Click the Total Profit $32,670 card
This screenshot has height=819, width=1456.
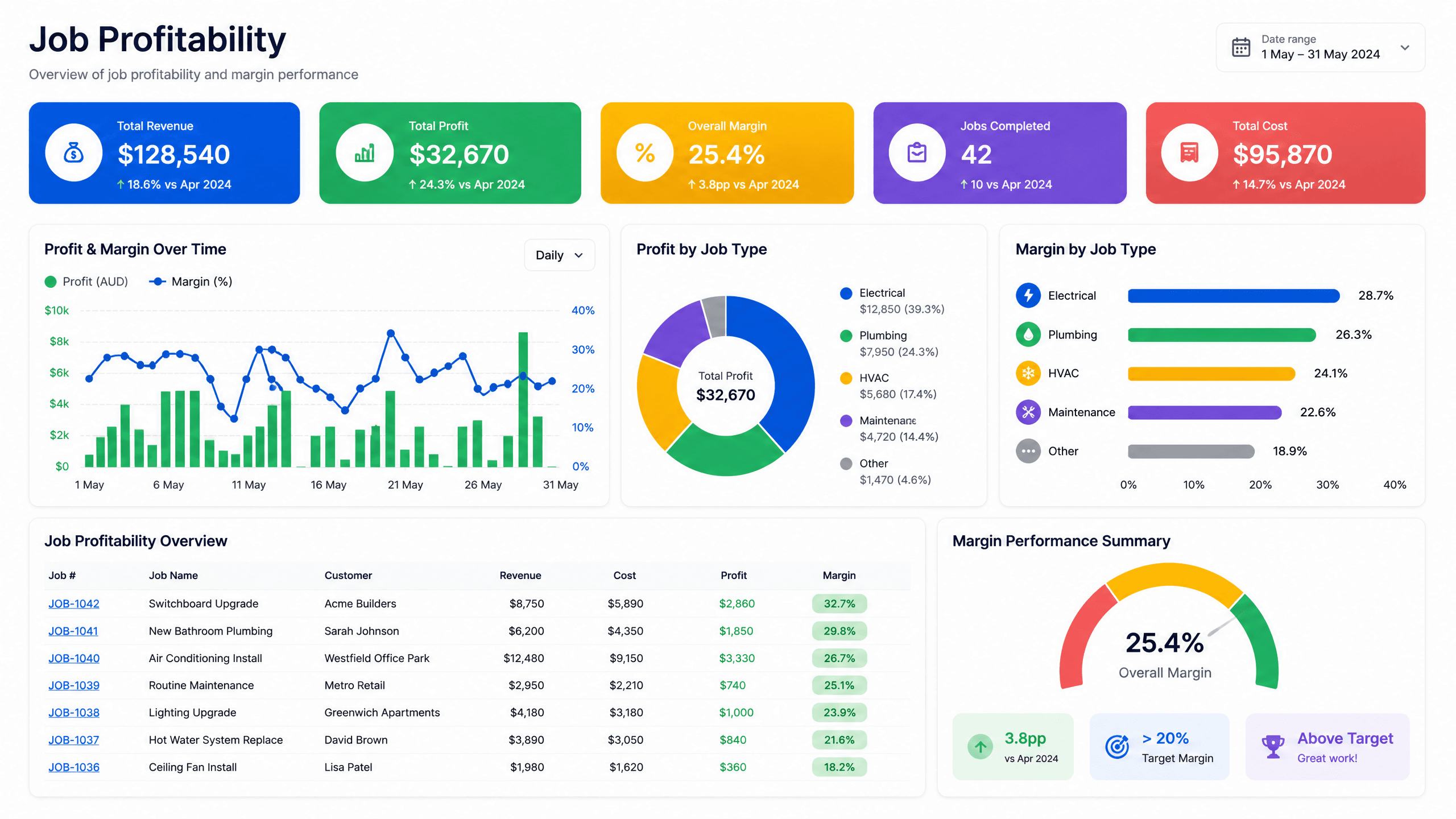(x=450, y=153)
